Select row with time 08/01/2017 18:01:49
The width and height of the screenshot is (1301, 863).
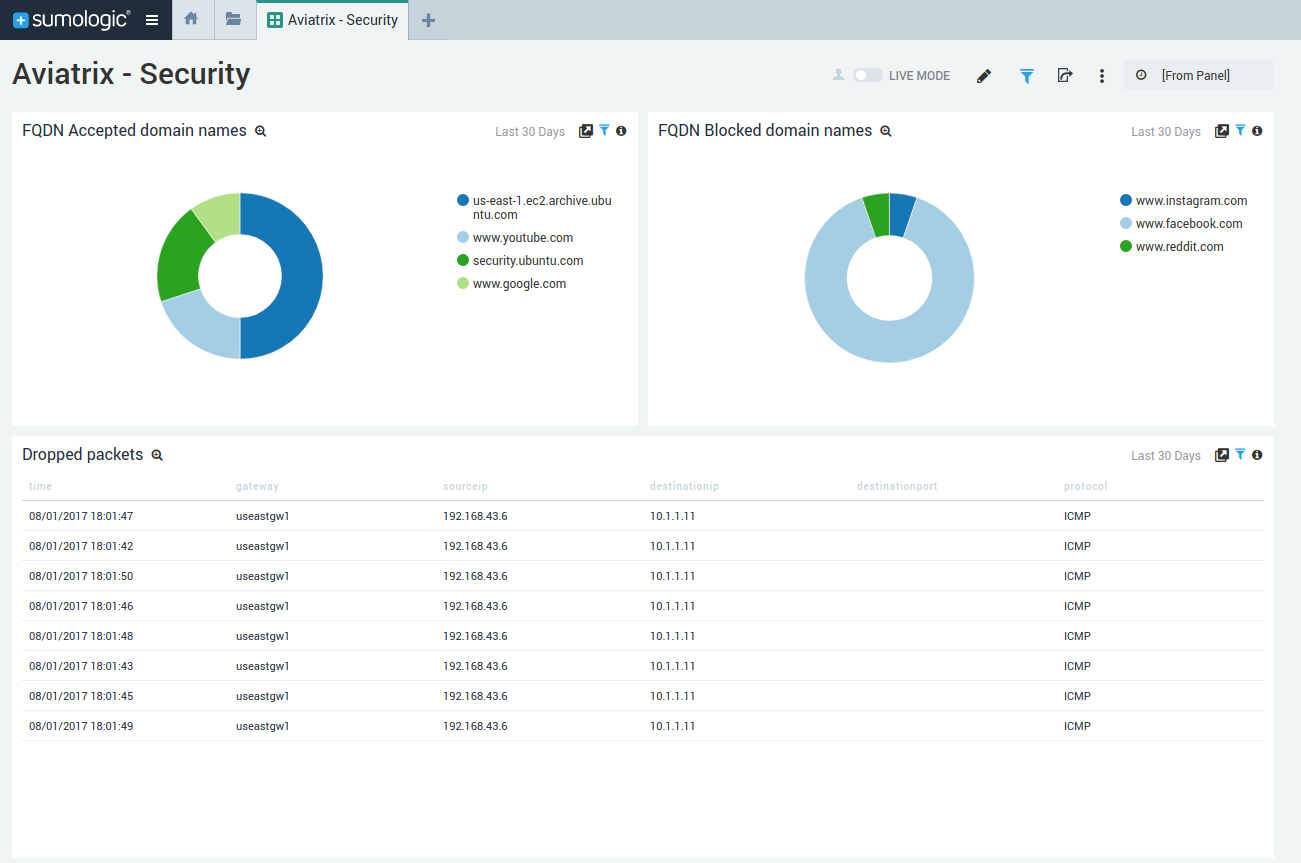click(643, 726)
